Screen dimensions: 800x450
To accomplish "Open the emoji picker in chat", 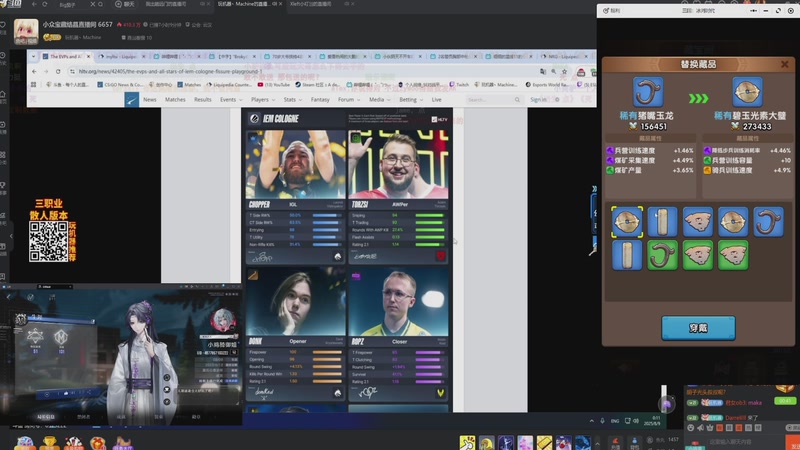I will pos(691,428).
